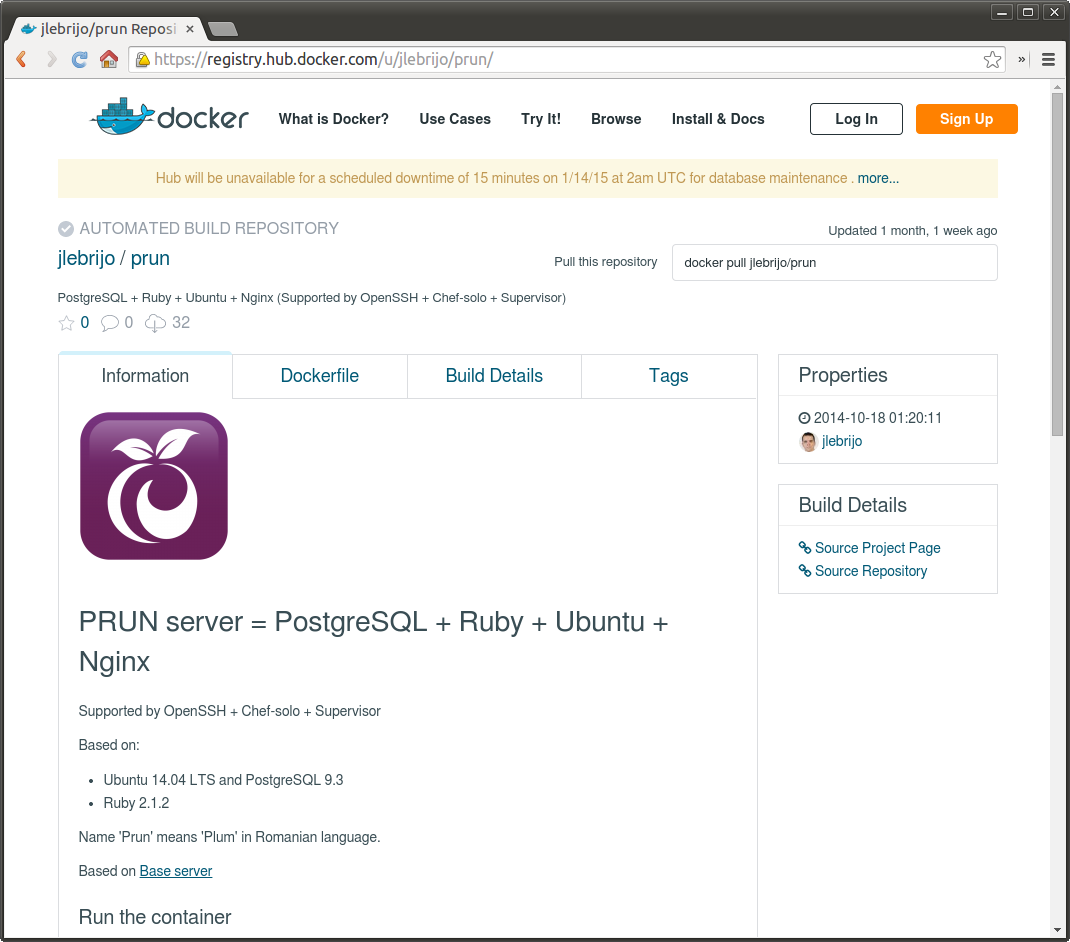
Task: Switch to the Dockerfile tab
Action: click(x=319, y=375)
